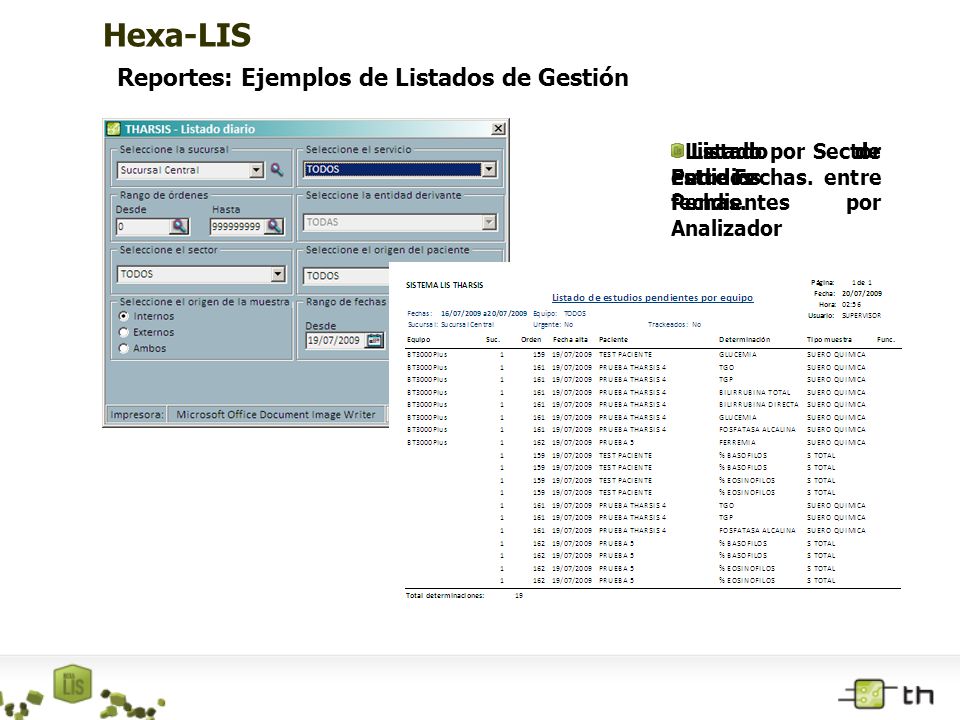Click the Fecha alta column header

[x=570, y=339]
